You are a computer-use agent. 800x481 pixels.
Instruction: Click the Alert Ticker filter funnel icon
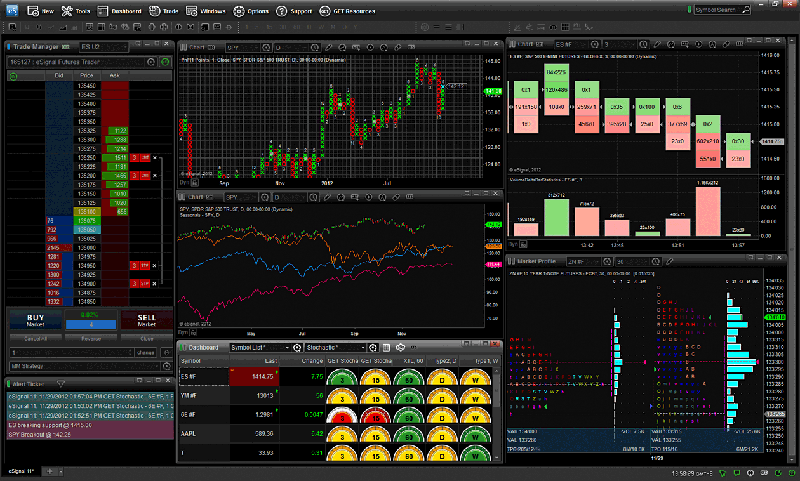(x=61, y=384)
